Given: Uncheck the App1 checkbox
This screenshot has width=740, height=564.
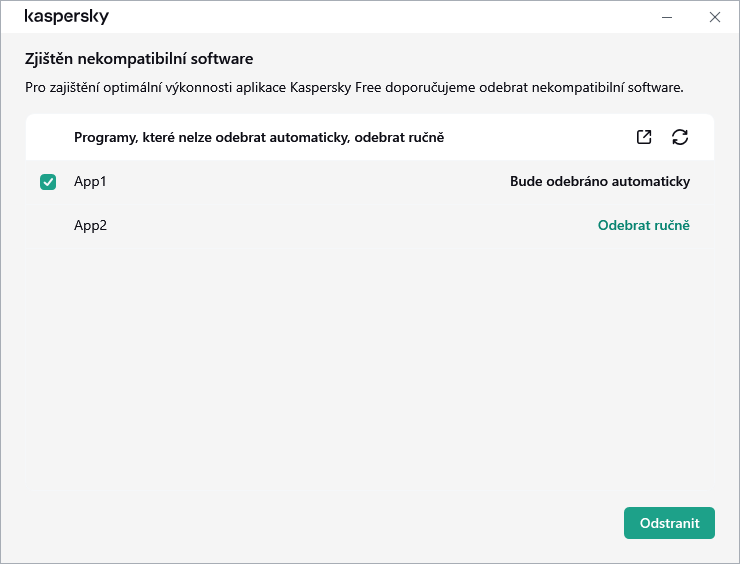Looking at the screenshot, I should (48, 182).
